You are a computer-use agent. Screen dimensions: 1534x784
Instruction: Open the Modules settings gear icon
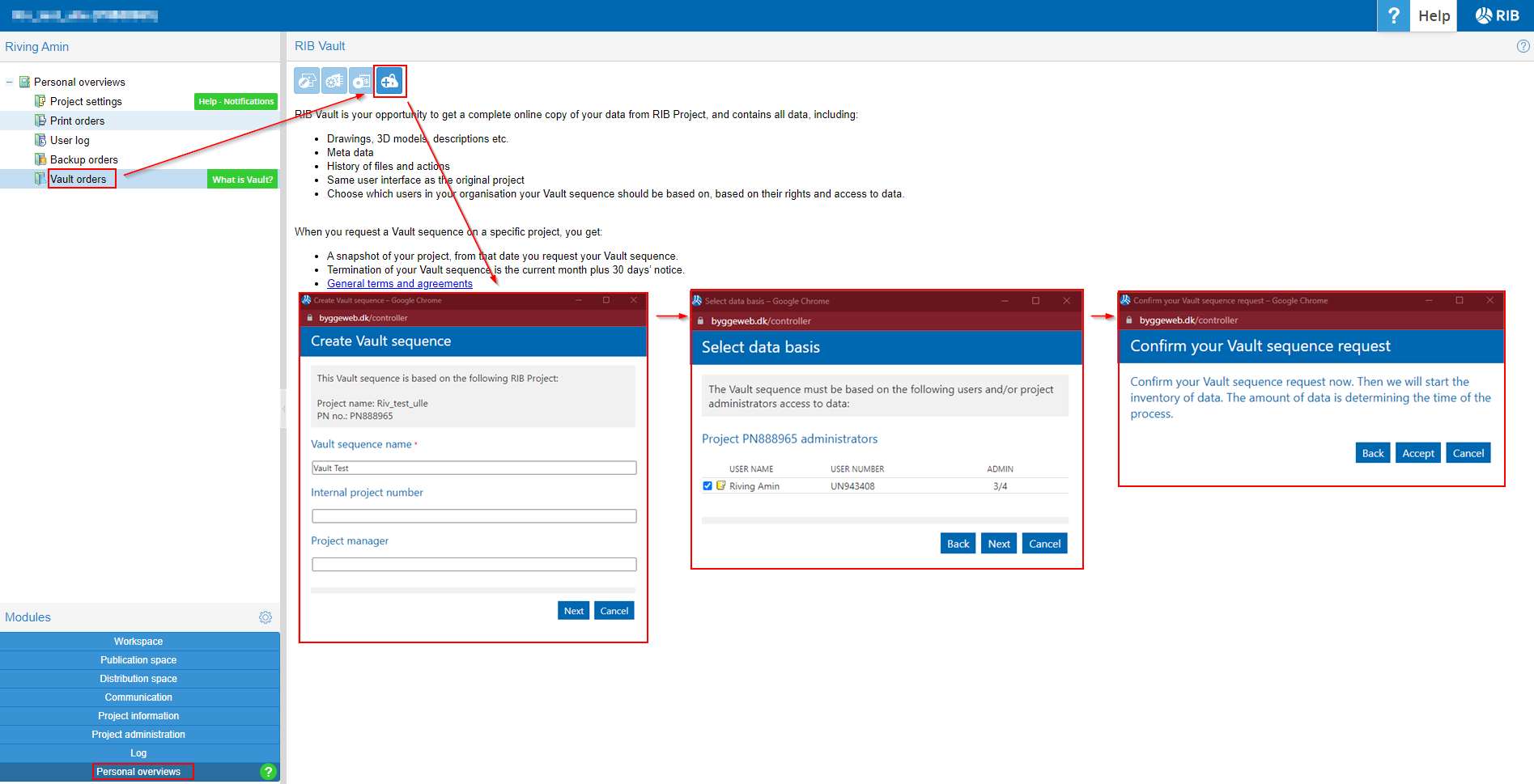point(265,617)
